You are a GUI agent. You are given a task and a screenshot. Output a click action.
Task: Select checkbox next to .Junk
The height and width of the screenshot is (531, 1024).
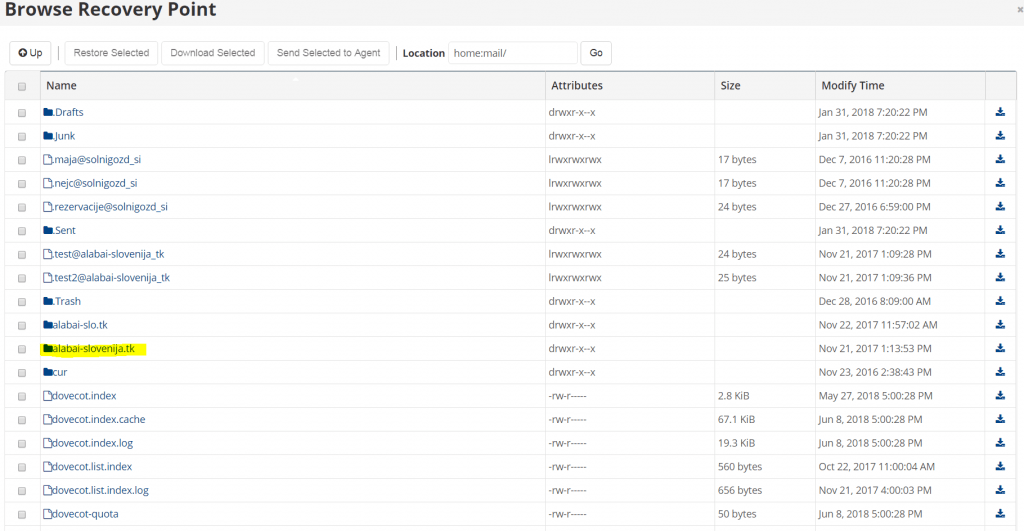click(x=22, y=137)
